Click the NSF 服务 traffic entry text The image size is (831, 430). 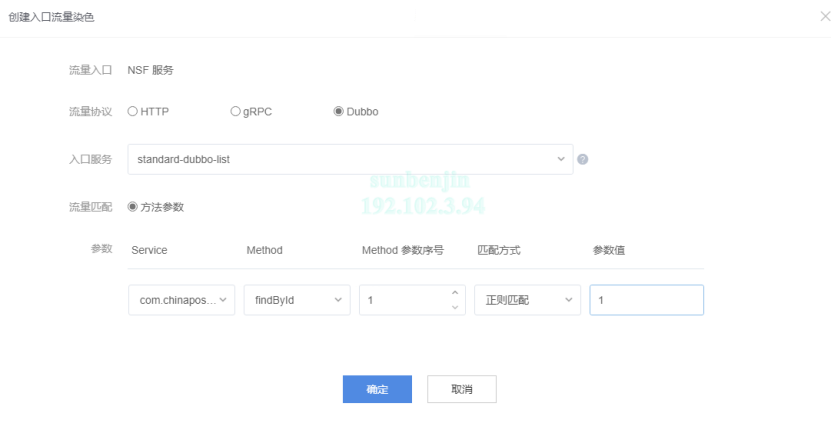pos(150,70)
